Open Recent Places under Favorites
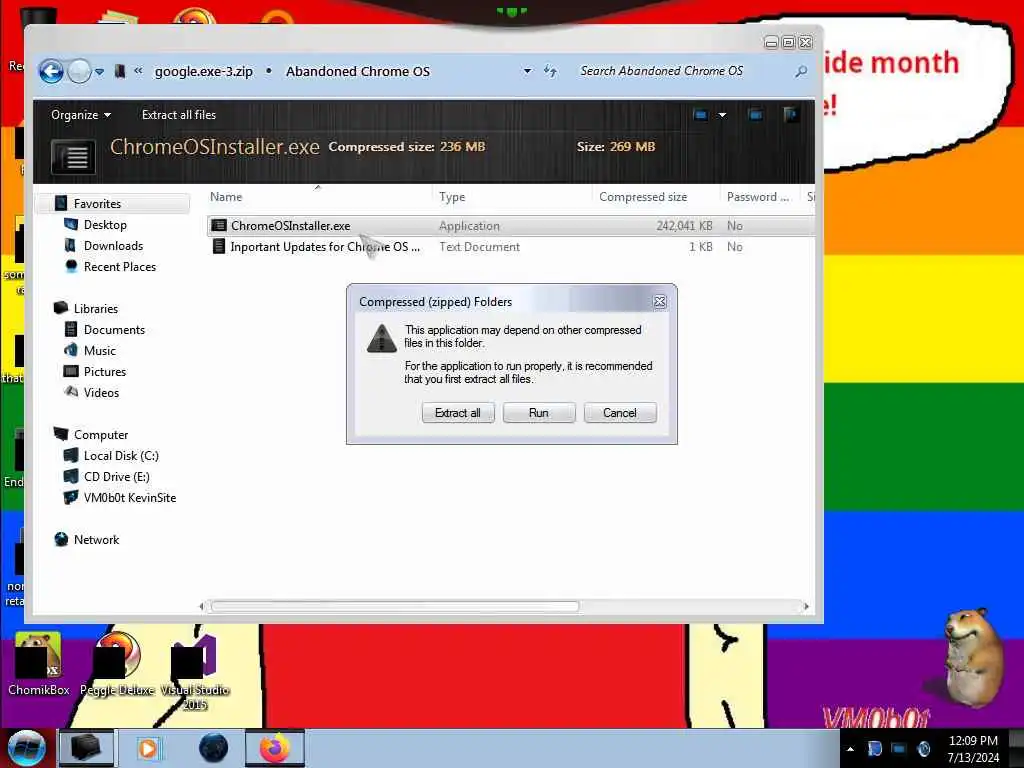The image size is (1024, 768). [120, 266]
